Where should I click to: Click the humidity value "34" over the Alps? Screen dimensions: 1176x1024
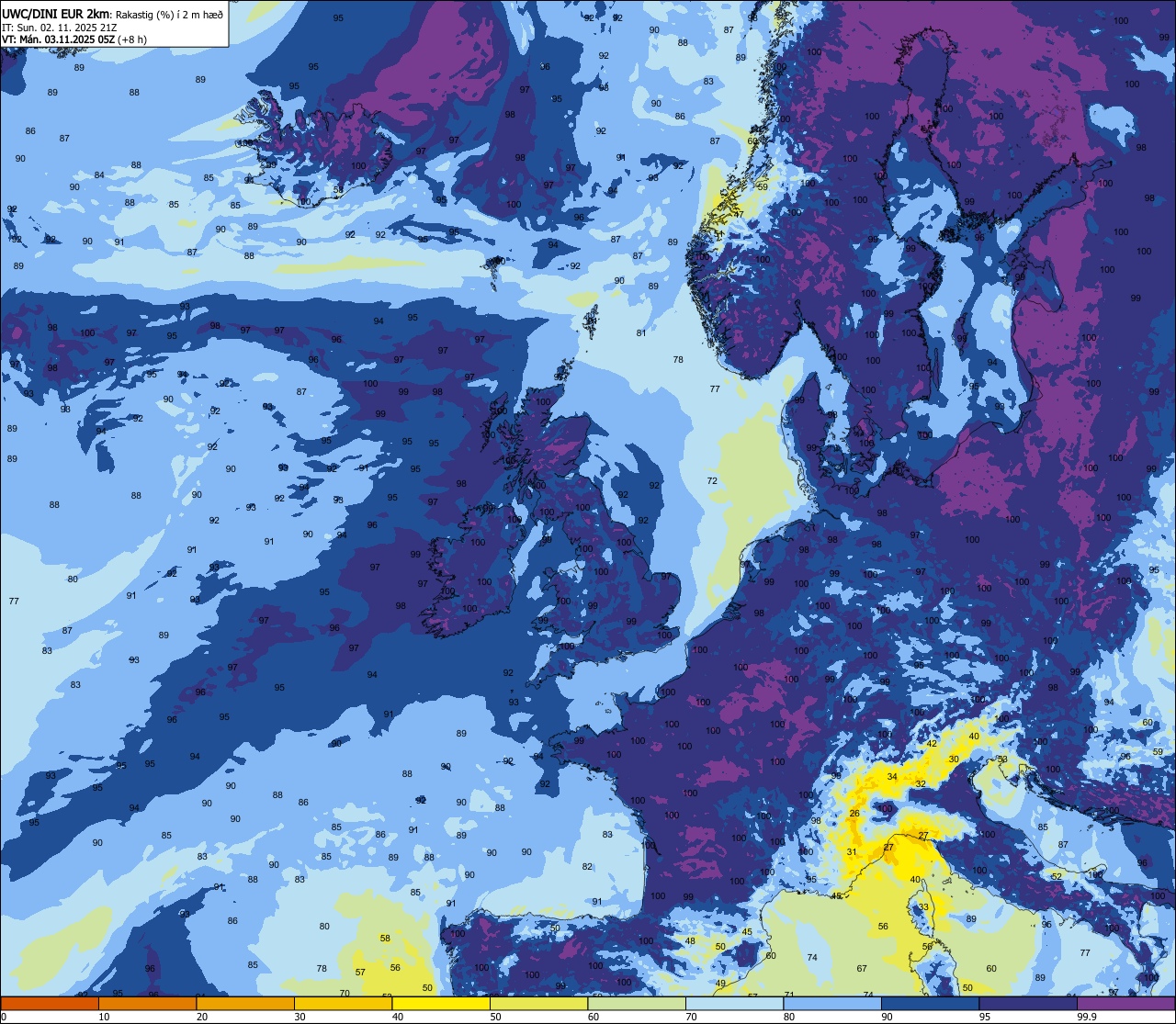[x=892, y=777]
